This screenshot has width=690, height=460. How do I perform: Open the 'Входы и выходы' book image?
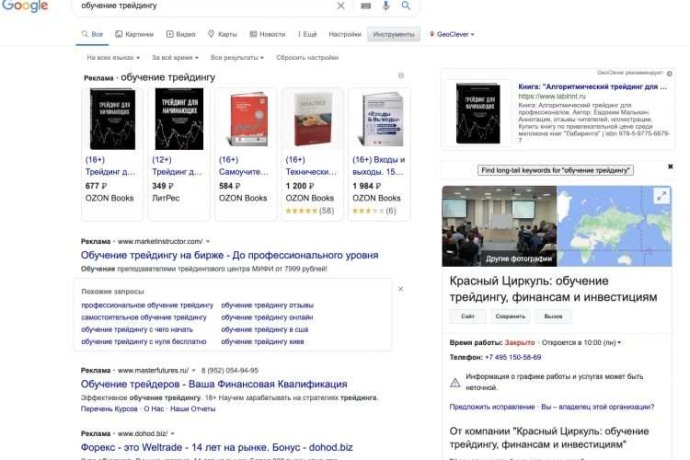[380, 119]
